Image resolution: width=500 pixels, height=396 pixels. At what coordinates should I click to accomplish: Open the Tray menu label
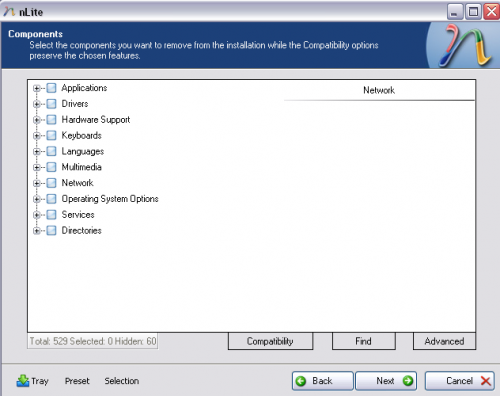point(40,381)
